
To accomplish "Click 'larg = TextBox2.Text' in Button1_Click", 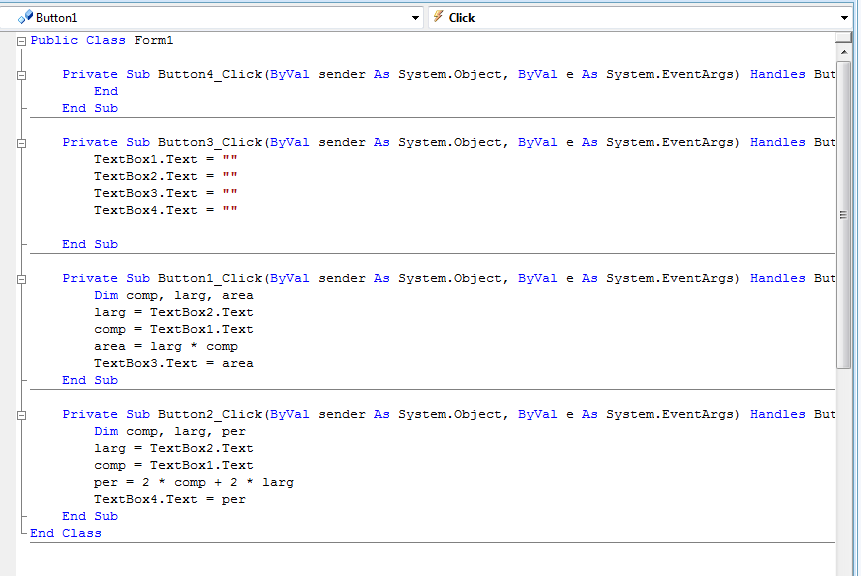I will point(174,312).
